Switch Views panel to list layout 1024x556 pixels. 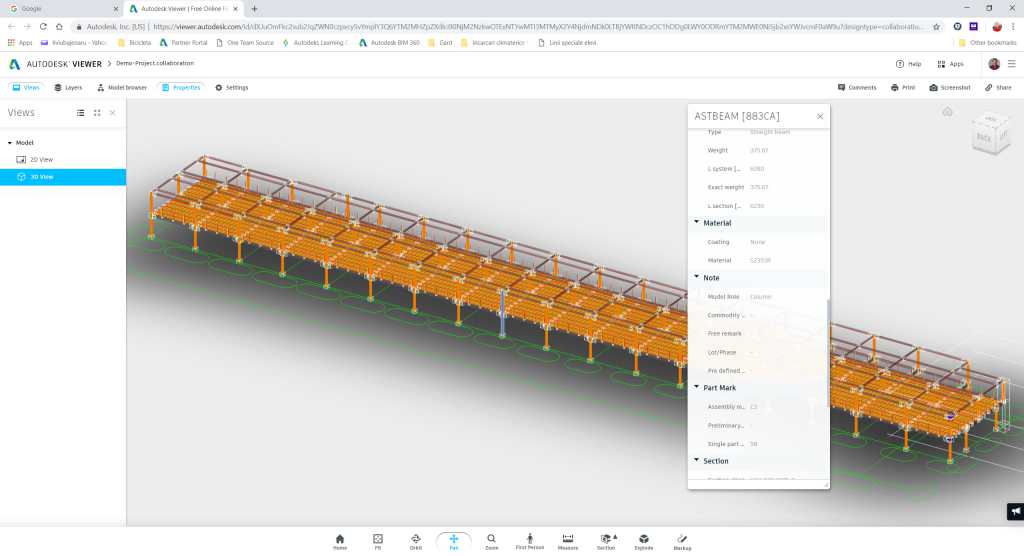(80, 113)
